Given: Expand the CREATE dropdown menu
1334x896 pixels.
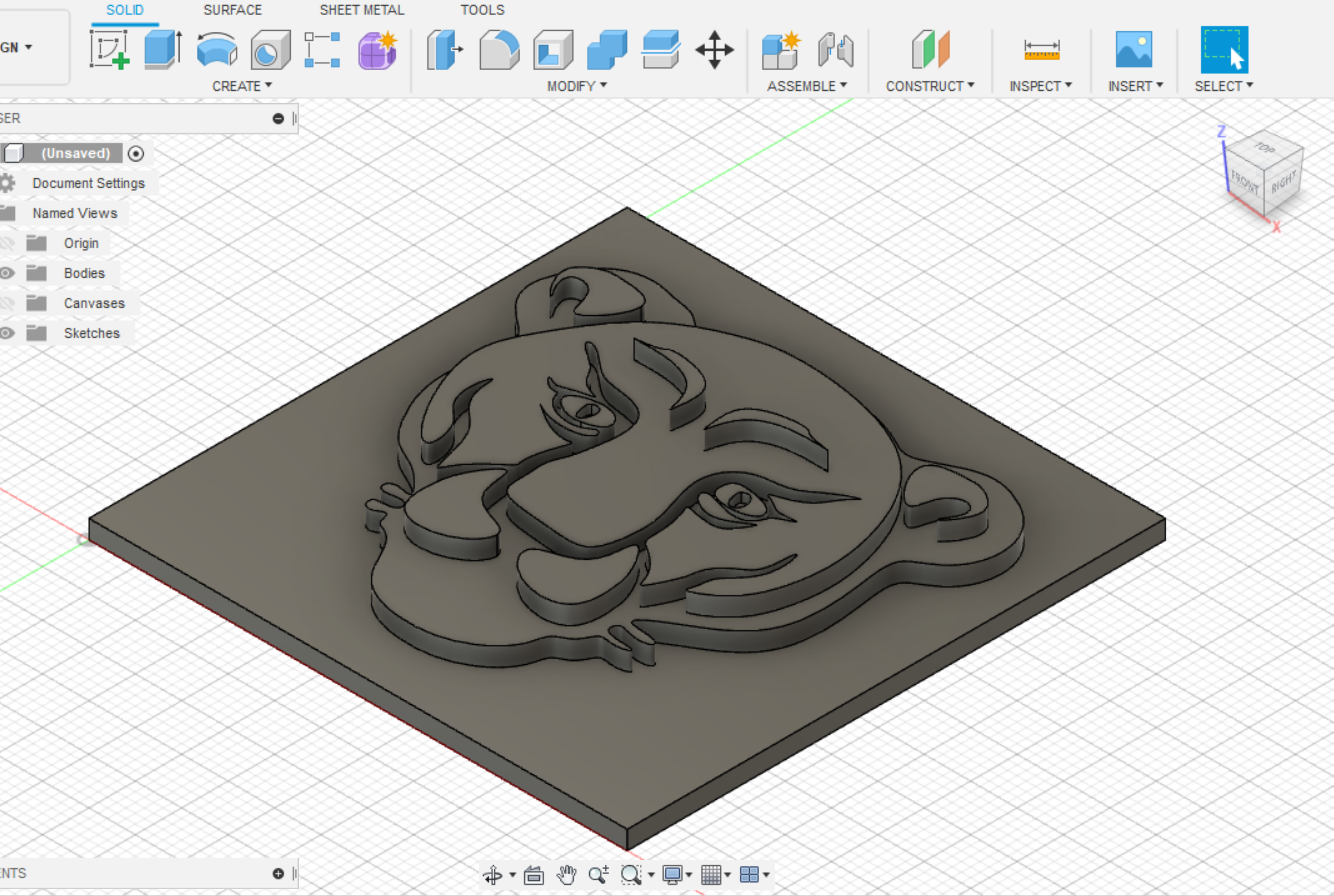Looking at the screenshot, I should (242, 86).
